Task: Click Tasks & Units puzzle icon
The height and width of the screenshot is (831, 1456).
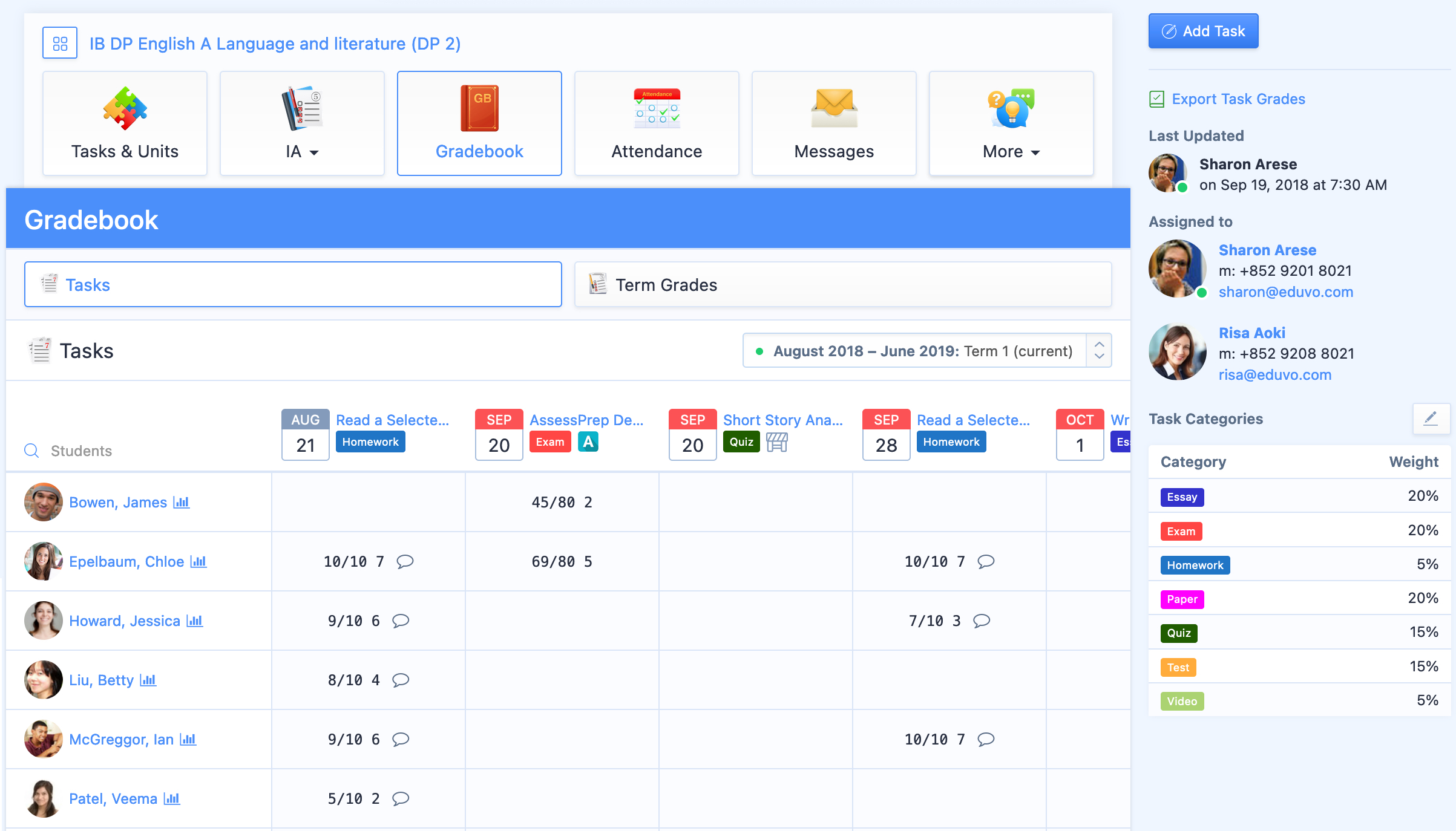Action: [x=125, y=108]
